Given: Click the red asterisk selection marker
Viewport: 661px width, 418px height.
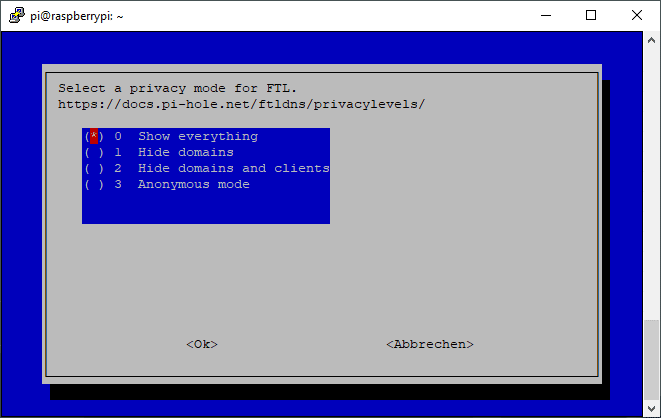Looking at the screenshot, I should [x=94, y=136].
